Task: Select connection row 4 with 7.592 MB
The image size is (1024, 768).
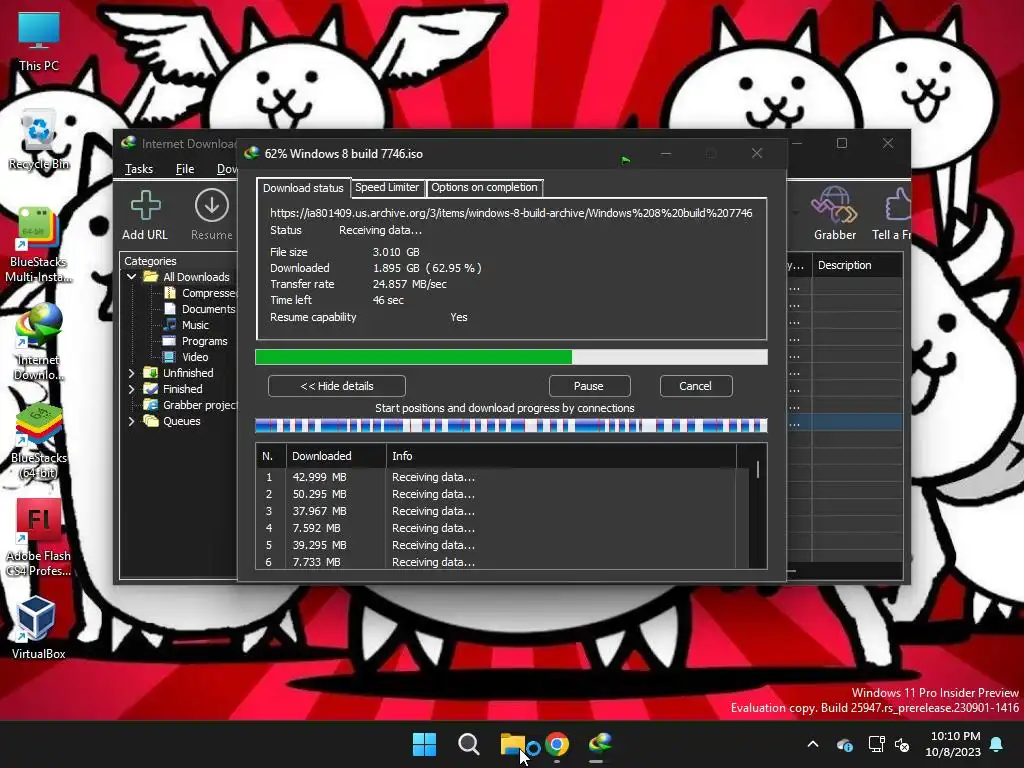Action: [502, 528]
